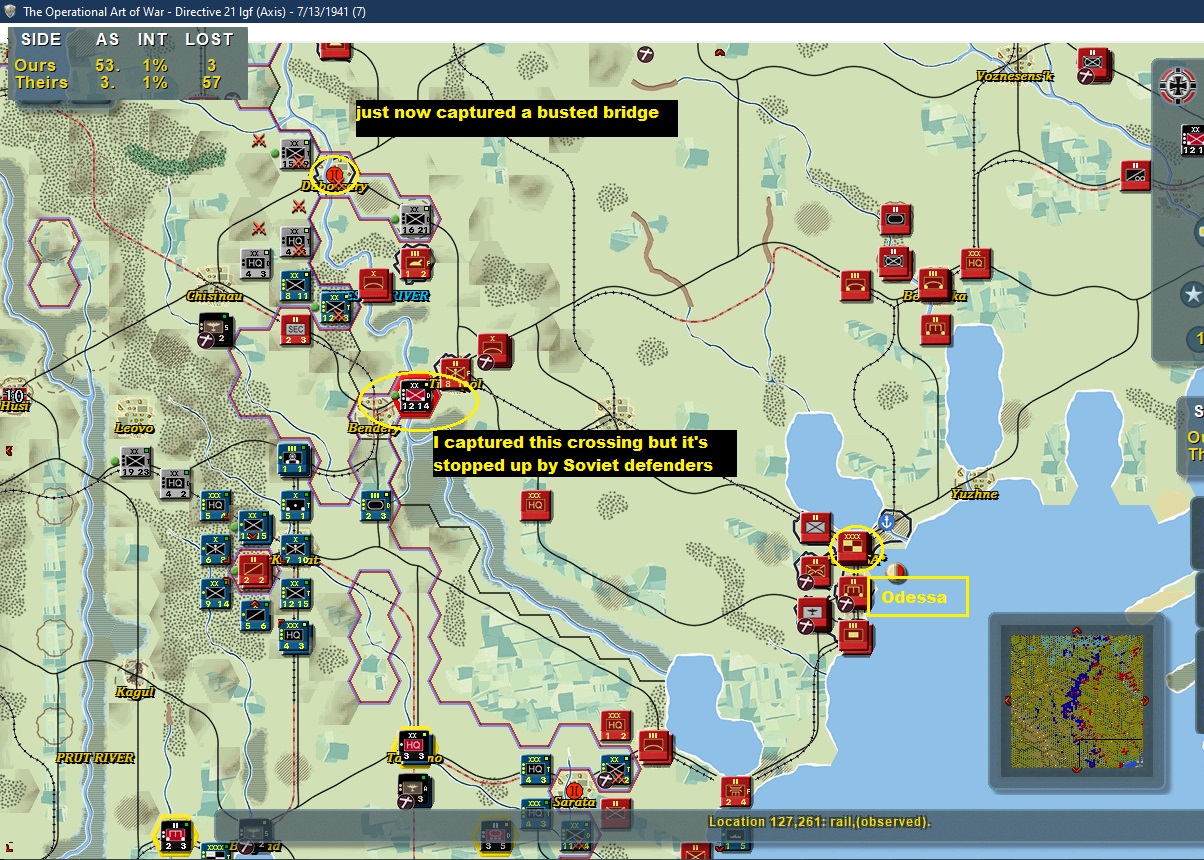Click the minimap overview
The image size is (1204, 860).
pos(1077,700)
